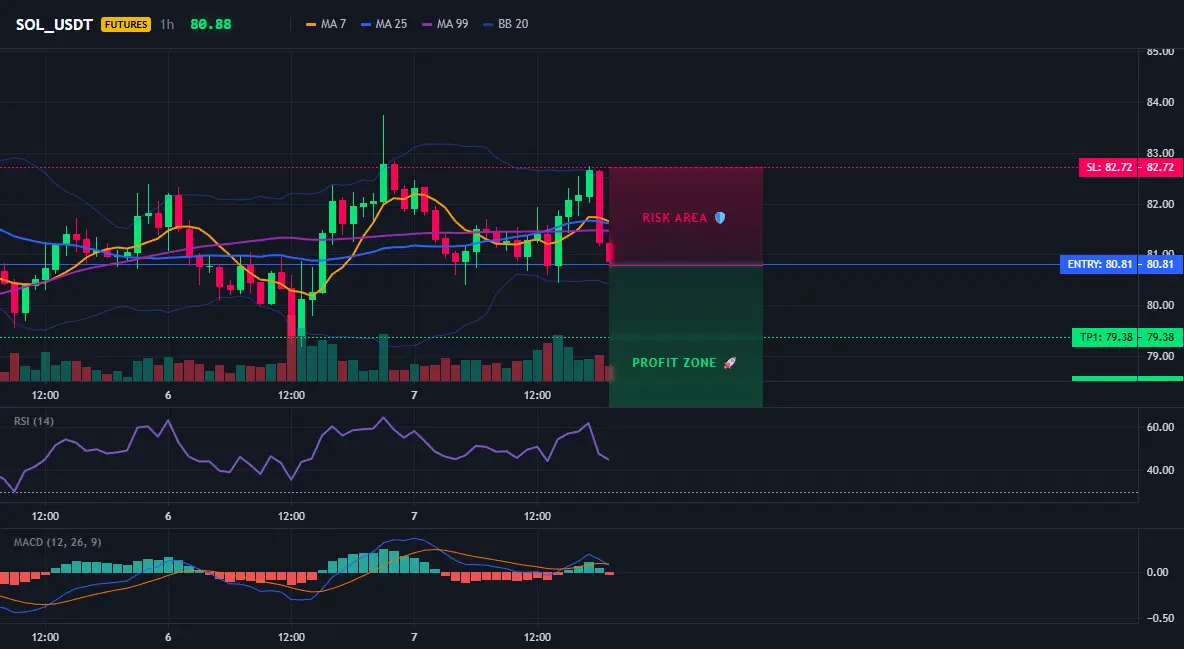
Task: Click the 60.00 RSI axis value
Action: 1160,427
